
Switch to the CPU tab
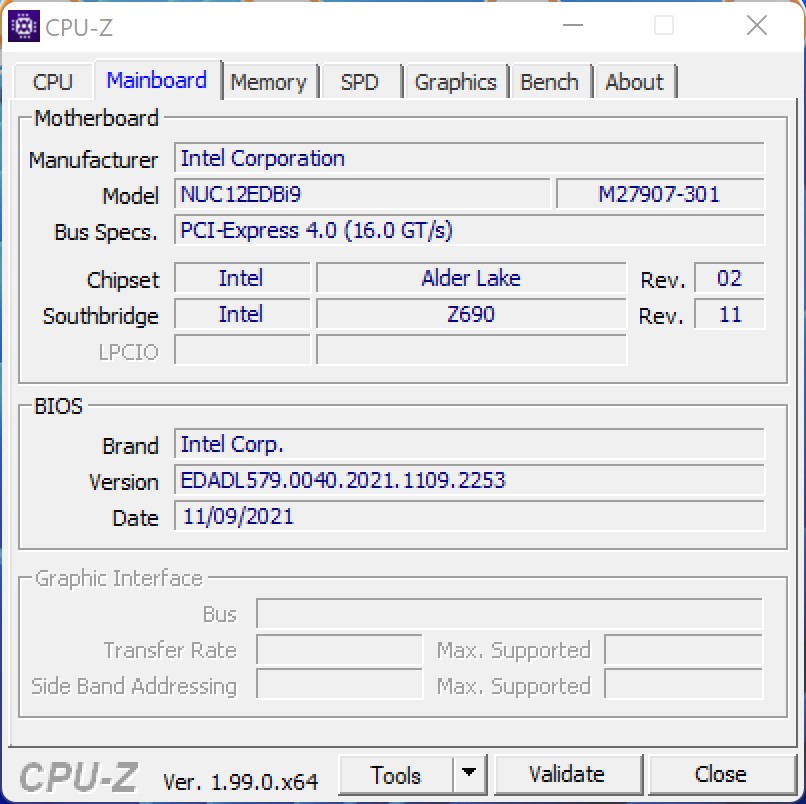[53, 82]
